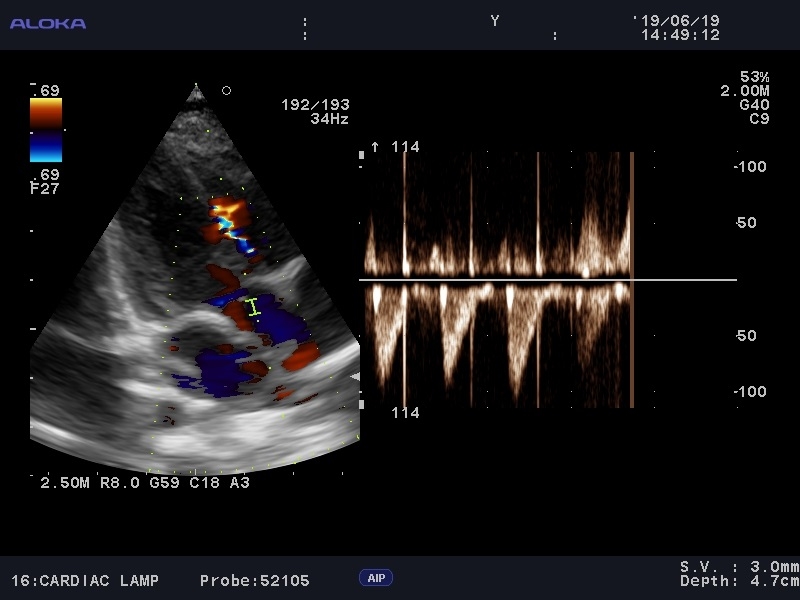Click the lower '-100' velocity scale label
The width and height of the screenshot is (800, 600).
click(750, 391)
